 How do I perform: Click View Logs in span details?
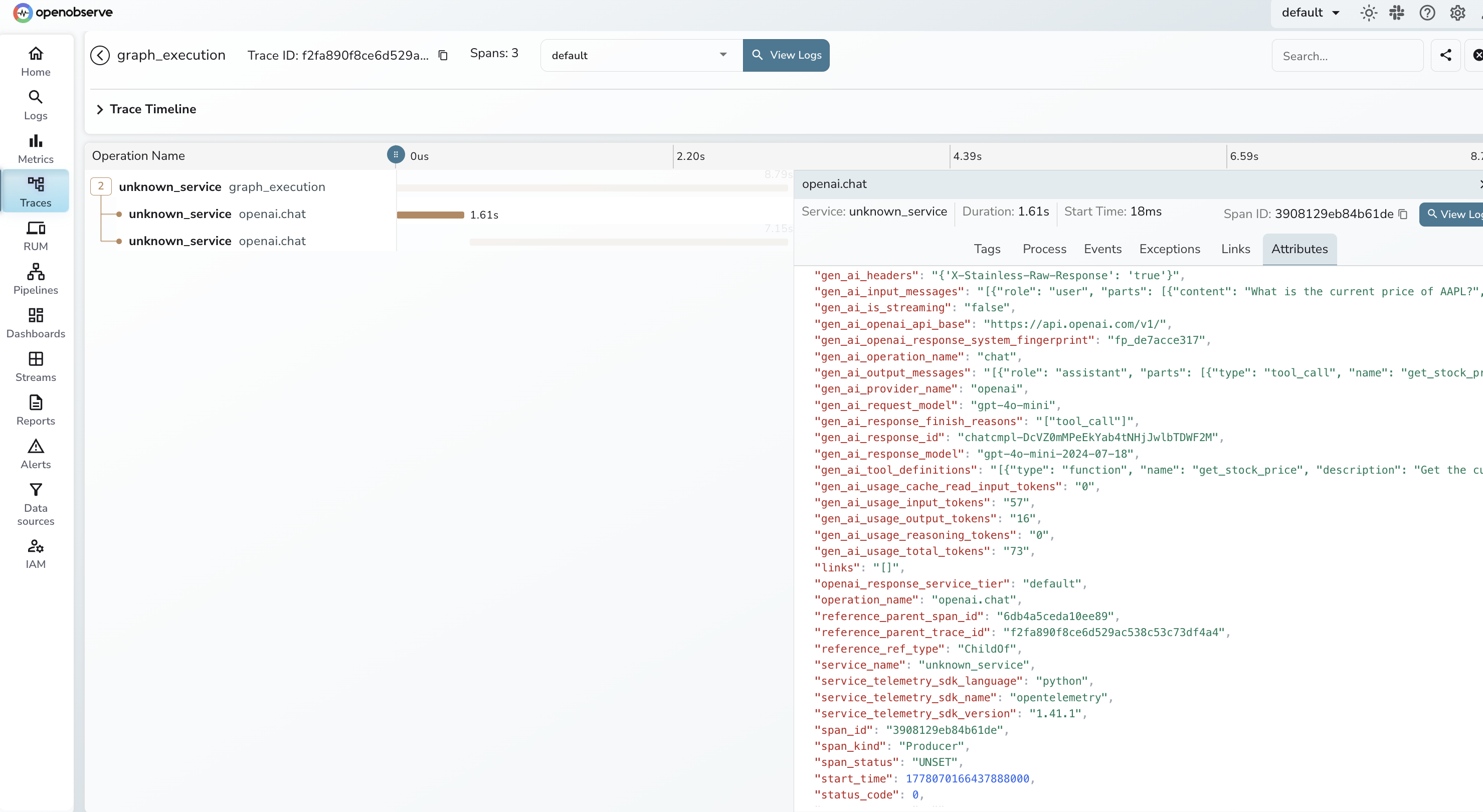pos(1451,214)
